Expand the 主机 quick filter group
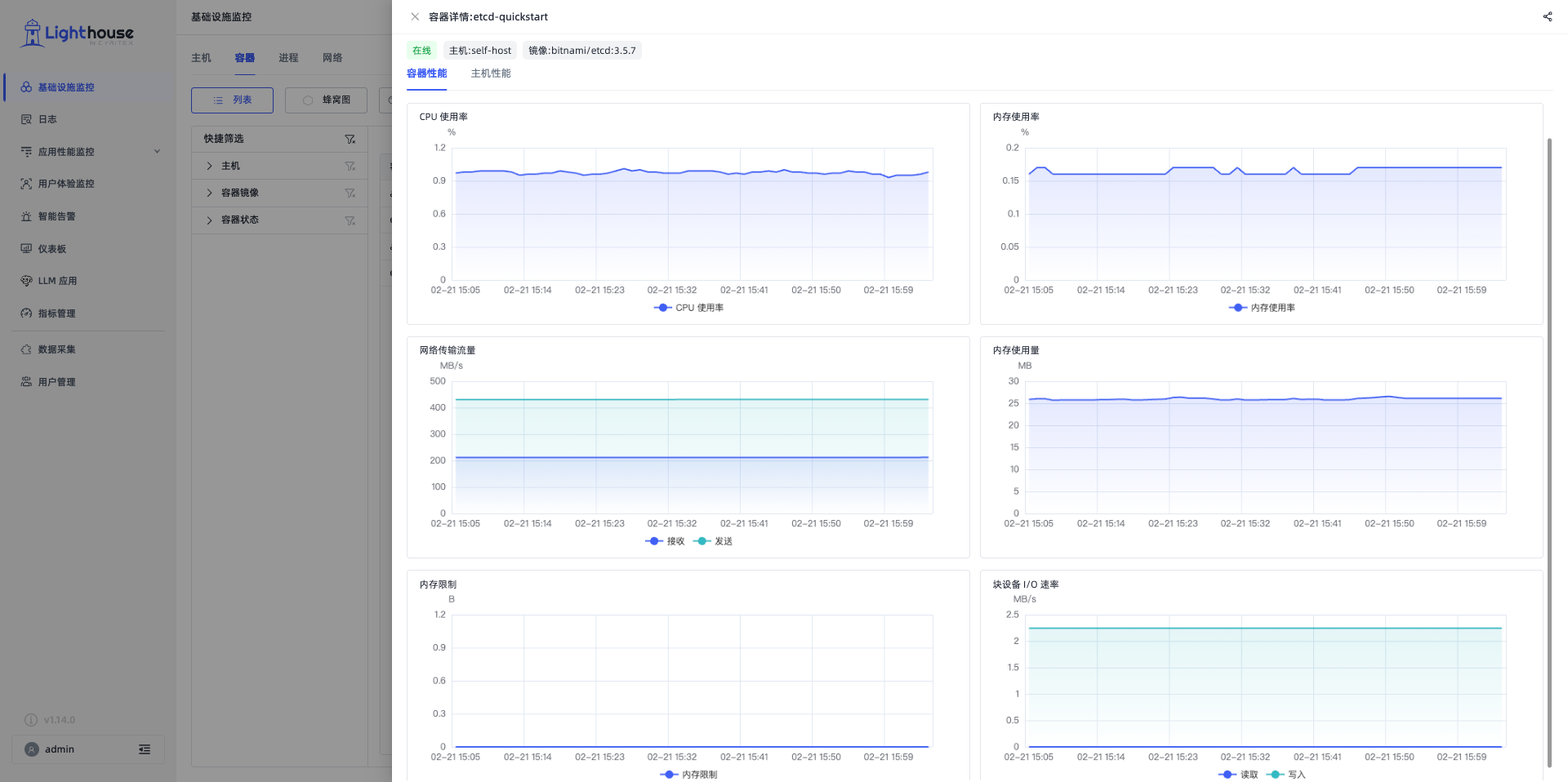This screenshot has width=1568, height=782. pyautogui.click(x=209, y=166)
